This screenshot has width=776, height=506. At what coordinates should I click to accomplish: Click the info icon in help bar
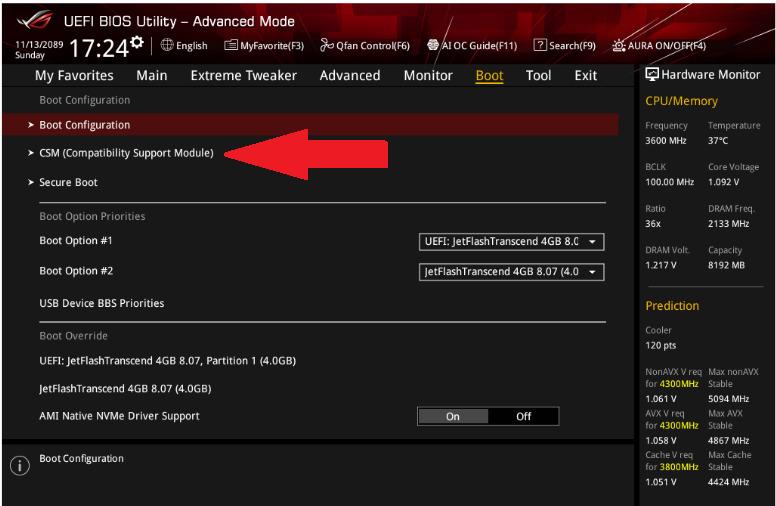[x=20, y=466]
